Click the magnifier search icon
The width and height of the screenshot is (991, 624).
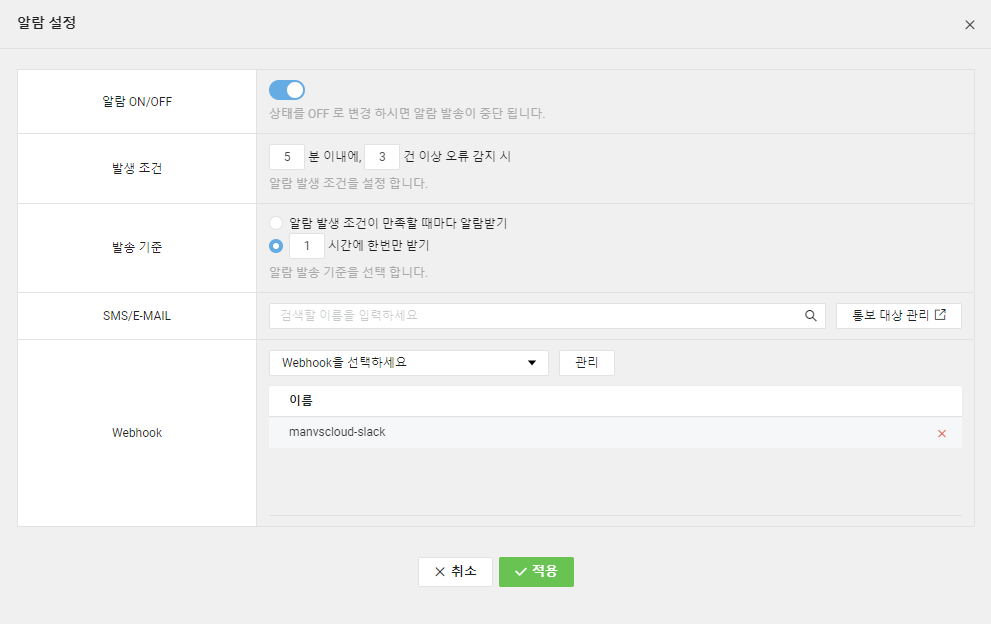[811, 316]
